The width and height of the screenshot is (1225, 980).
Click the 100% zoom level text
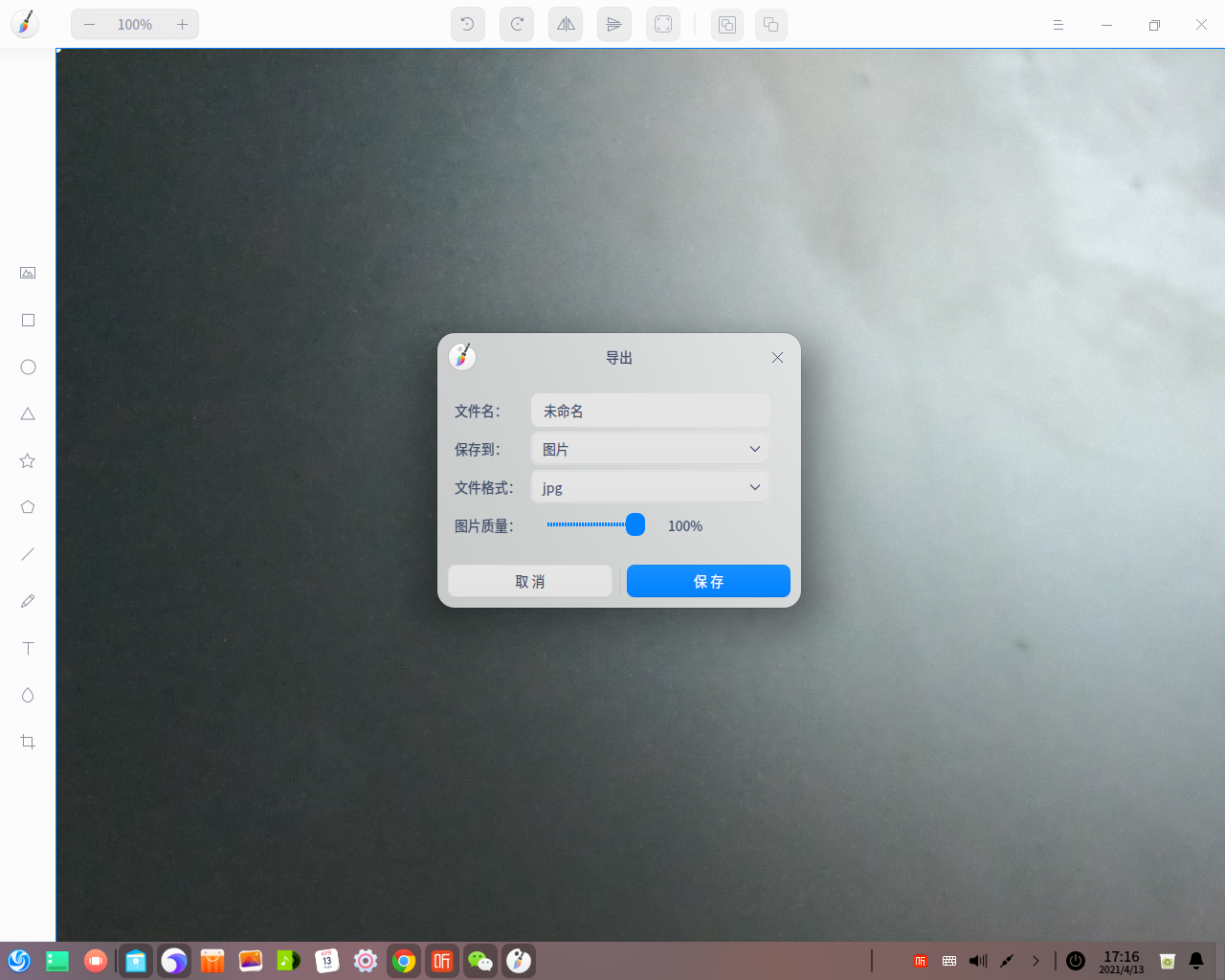coord(135,25)
